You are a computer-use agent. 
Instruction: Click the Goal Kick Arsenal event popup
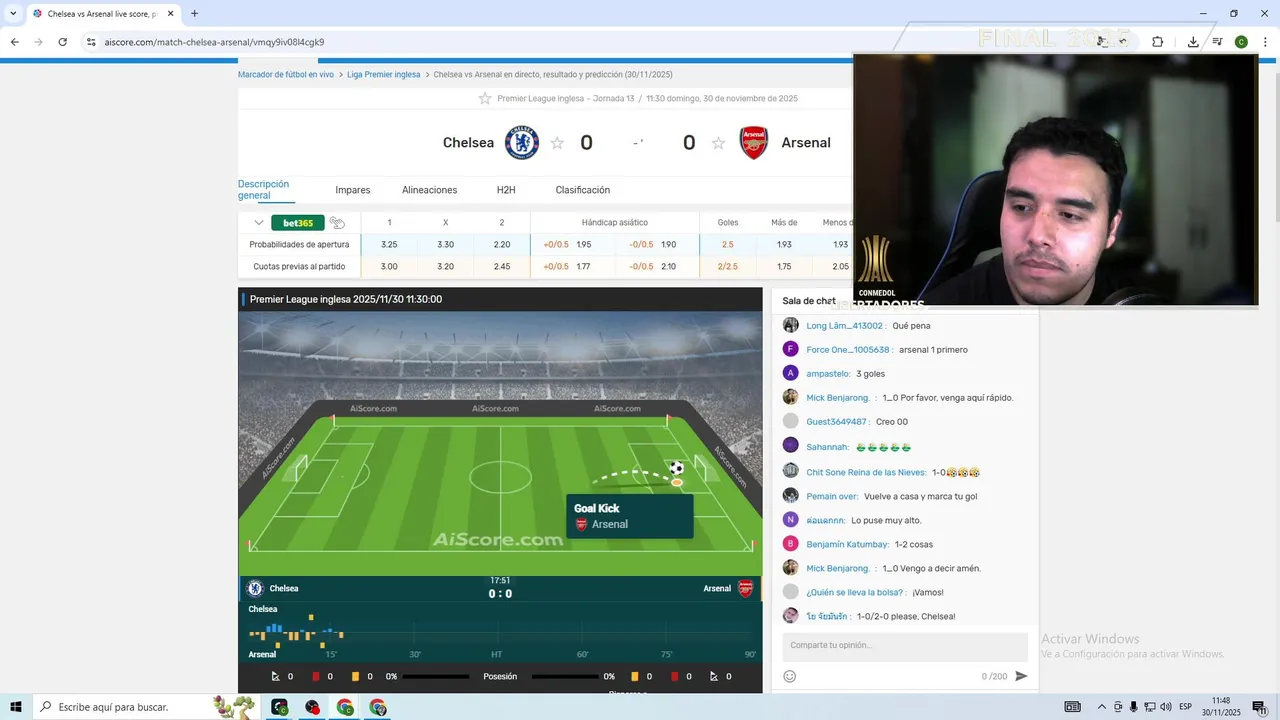tap(629, 516)
